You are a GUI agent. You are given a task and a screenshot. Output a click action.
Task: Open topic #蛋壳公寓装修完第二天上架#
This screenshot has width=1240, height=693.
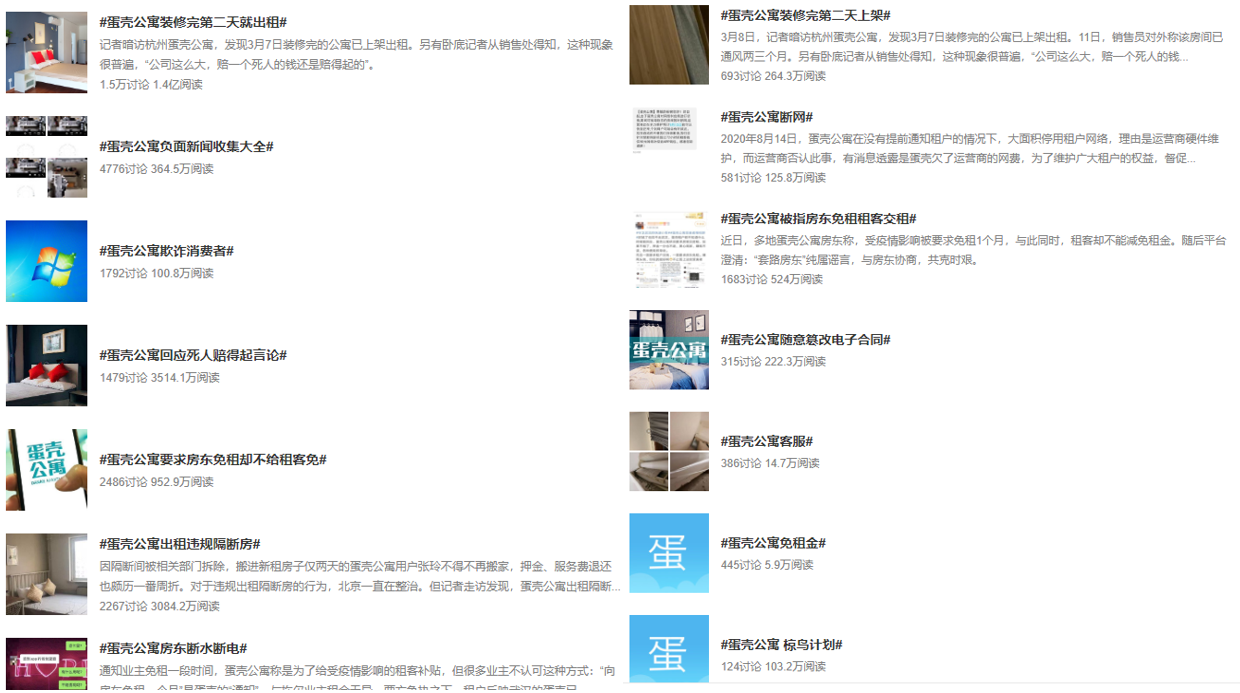805,15
